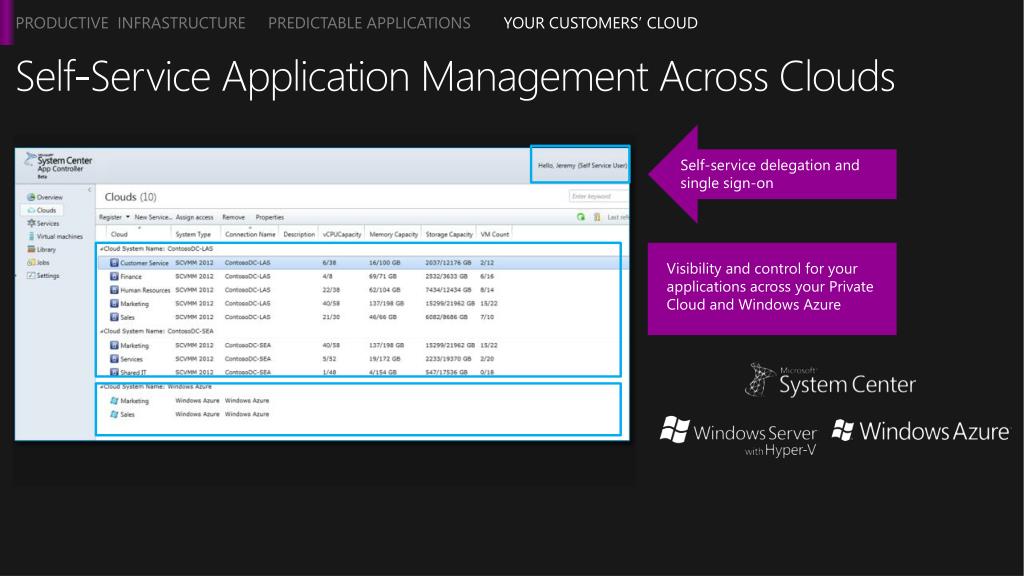Click the 2532/3633 GB storage capacity cell
The width and height of the screenshot is (1024, 576).
[447, 277]
